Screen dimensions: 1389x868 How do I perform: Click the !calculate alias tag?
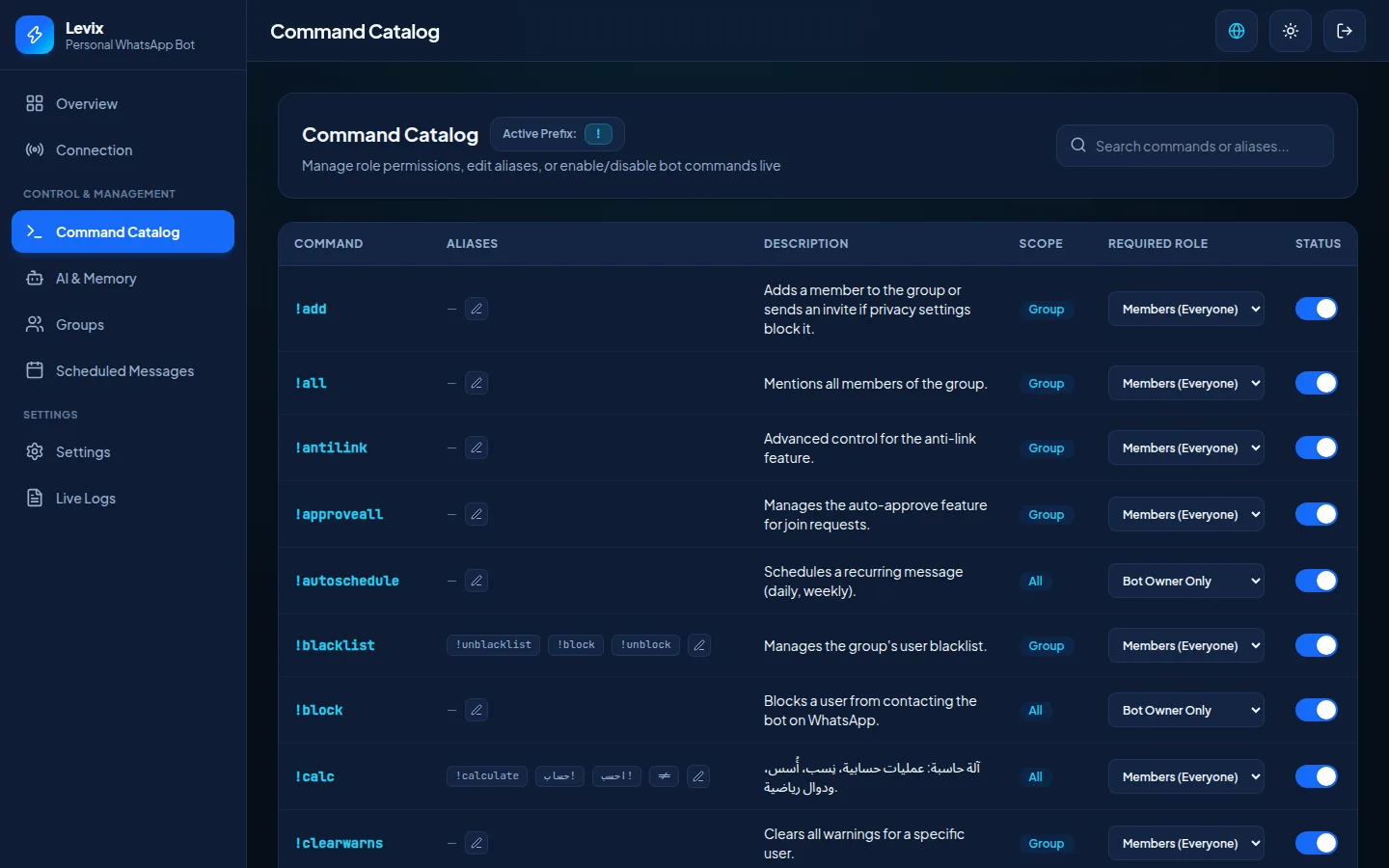pyautogui.click(x=487, y=776)
